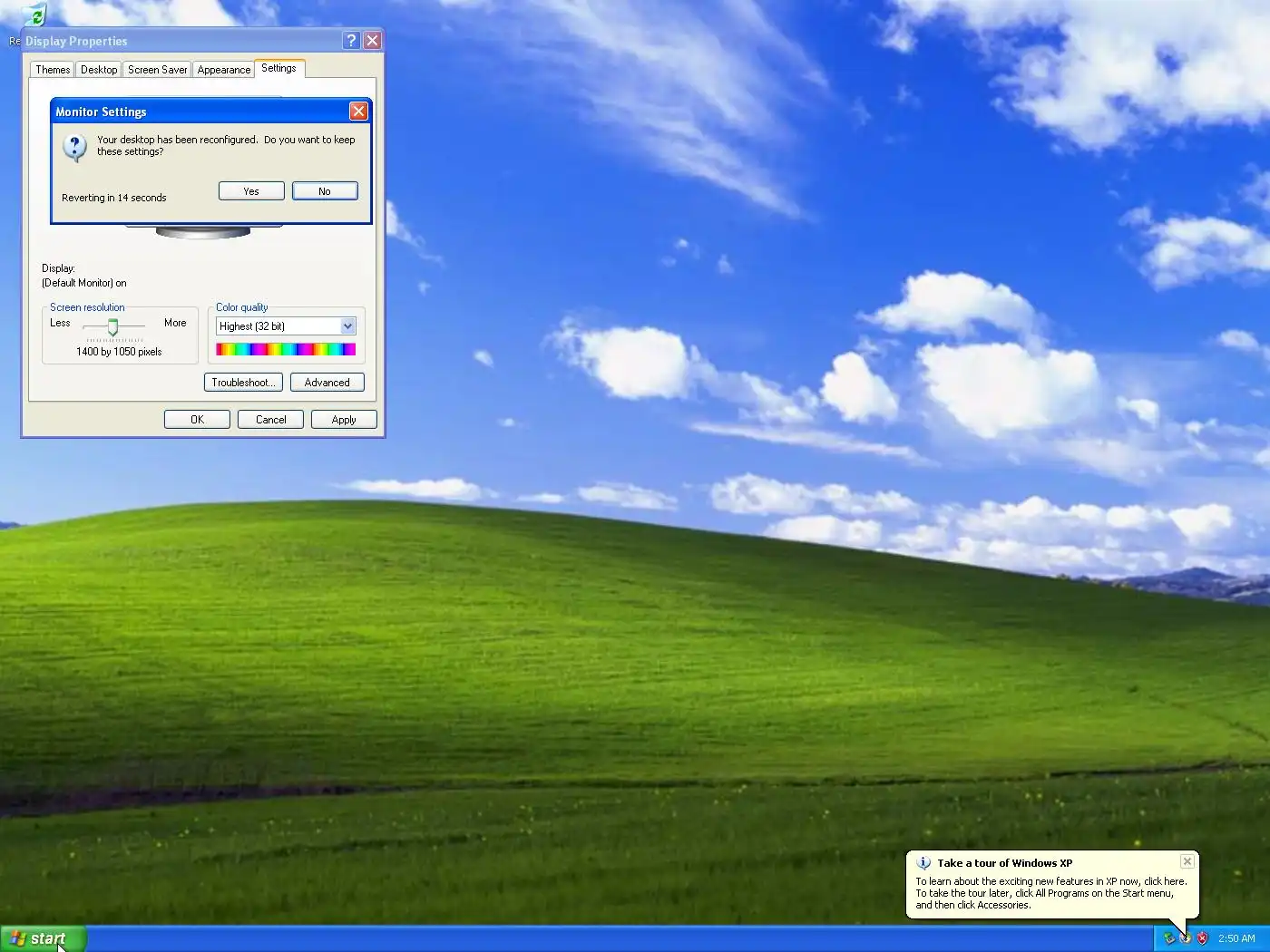The height and width of the screenshot is (952, 1270).
Task: Click Apply in Display Properties
Action: (344, 420)
